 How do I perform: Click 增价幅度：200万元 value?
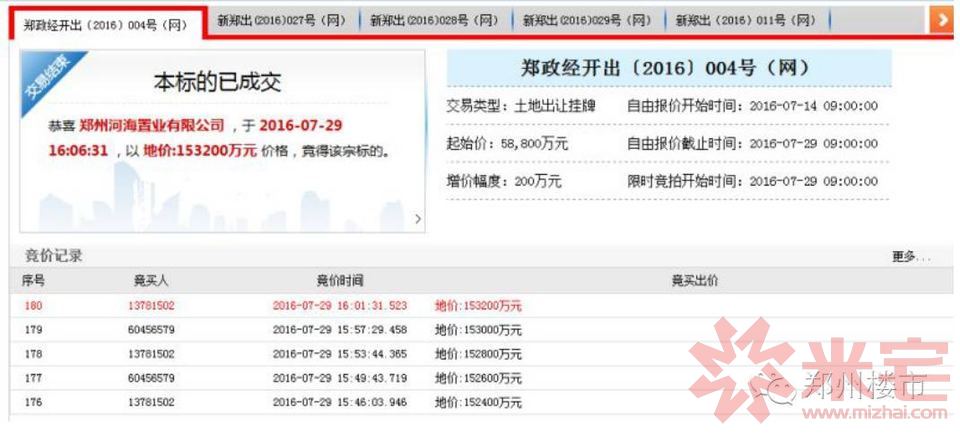pos(504,182)
